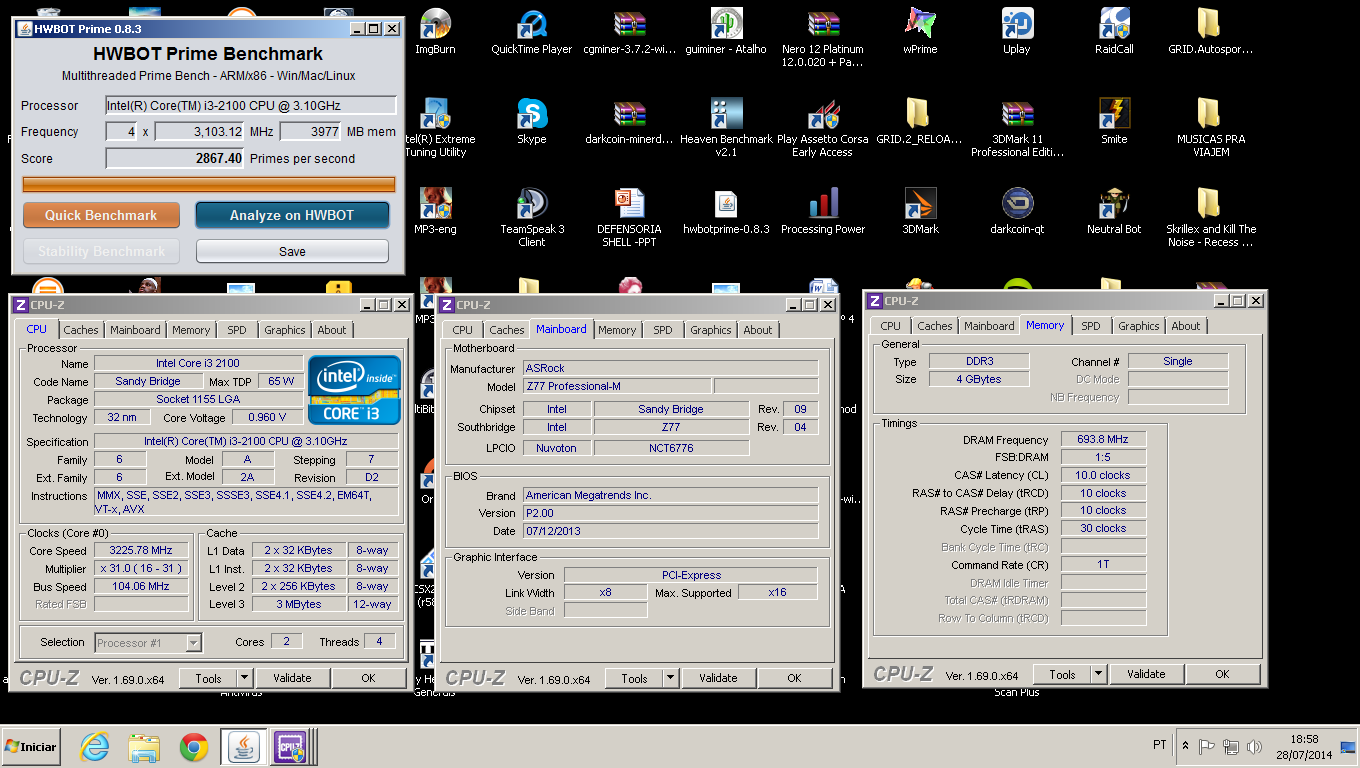Expand Tools dropdown arrow in middle CPU-Z
1360x768 pixels.
tap(671, 678)
